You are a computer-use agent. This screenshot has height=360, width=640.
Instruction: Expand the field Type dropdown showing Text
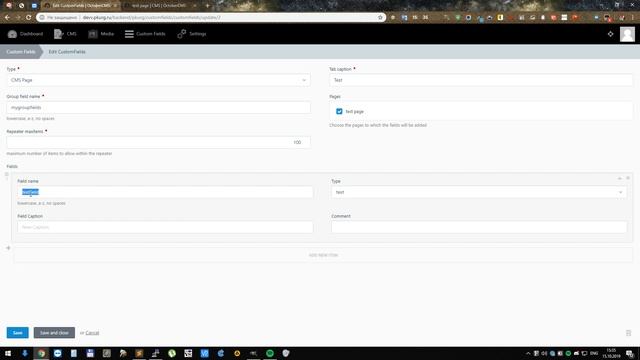tap(479, 192)
